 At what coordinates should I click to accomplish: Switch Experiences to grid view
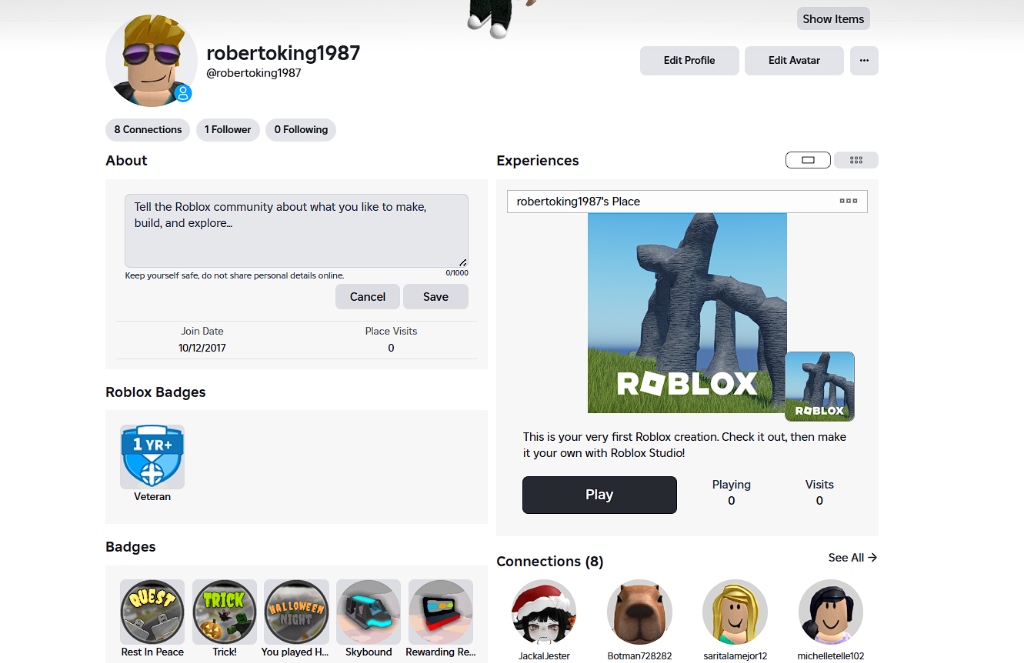(x=856, y=160)
